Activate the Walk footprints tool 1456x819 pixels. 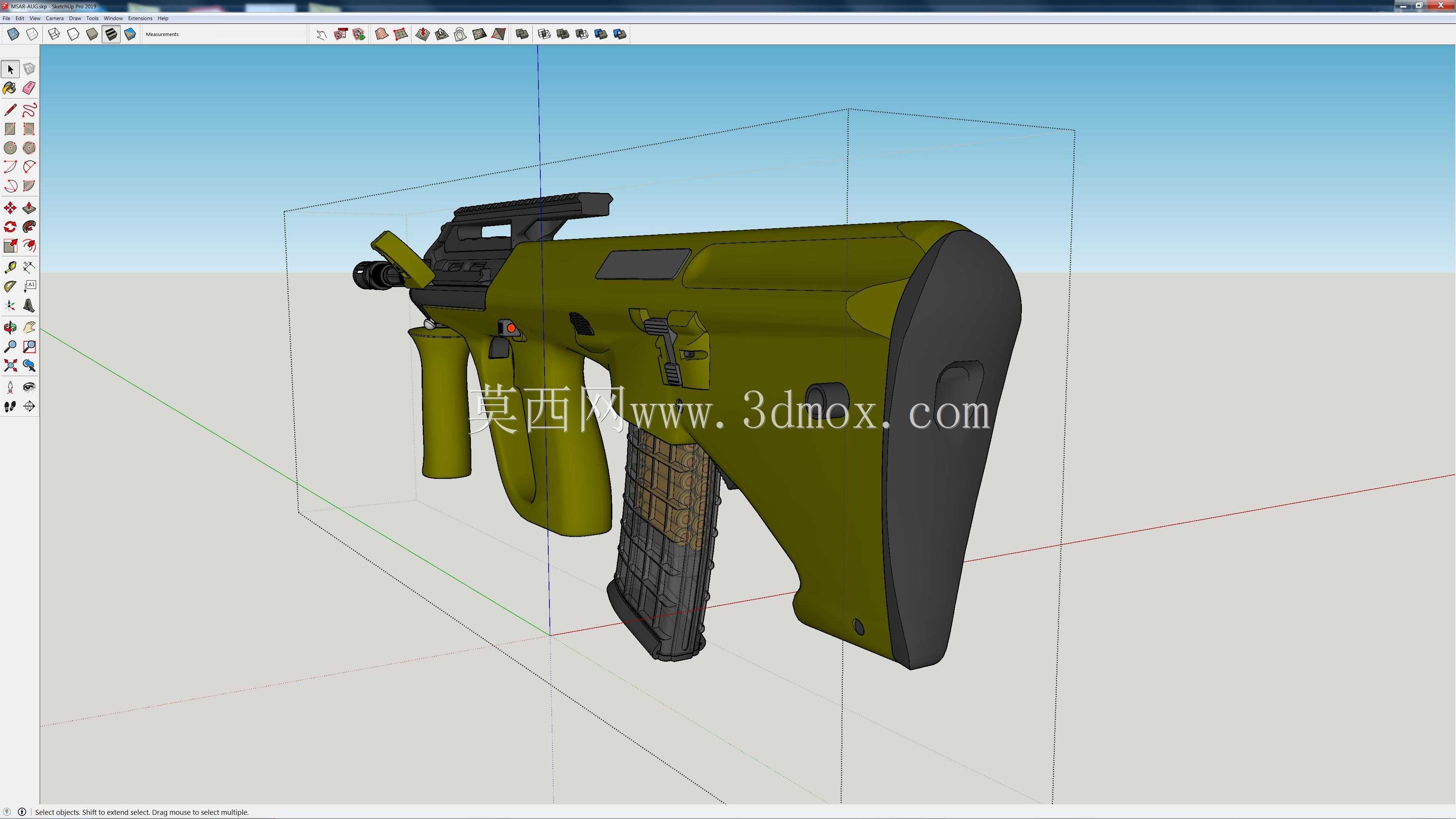tap(10, 406)
